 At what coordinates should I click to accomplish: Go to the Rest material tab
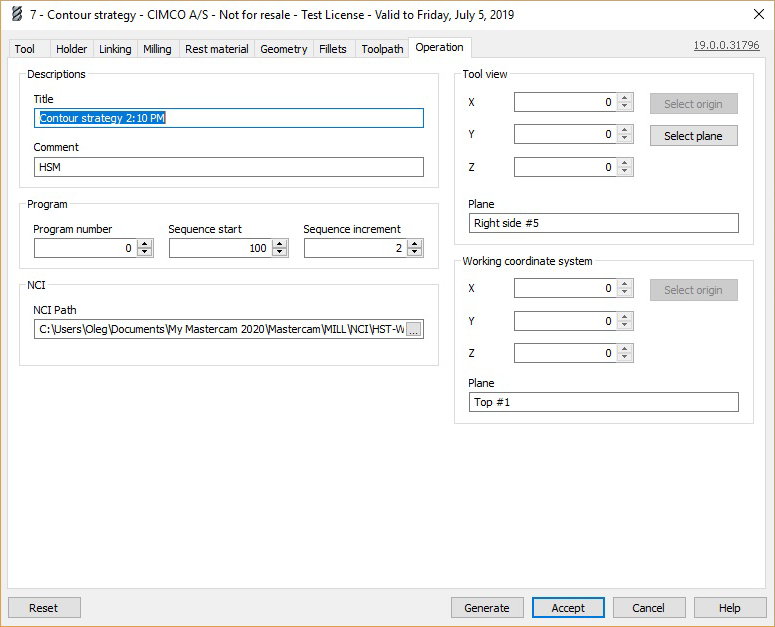pos(216,49)
